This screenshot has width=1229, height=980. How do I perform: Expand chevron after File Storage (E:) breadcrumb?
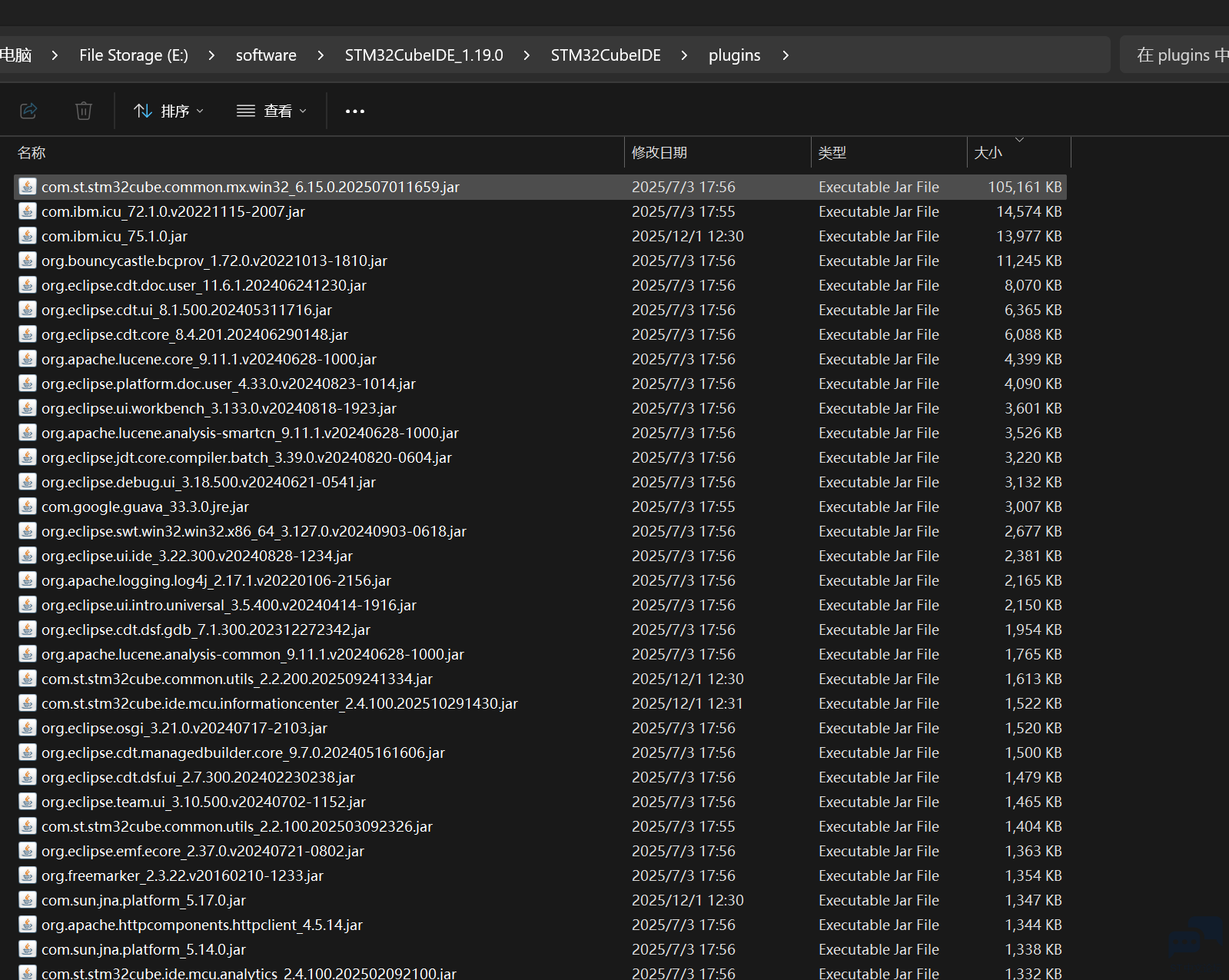211,55
